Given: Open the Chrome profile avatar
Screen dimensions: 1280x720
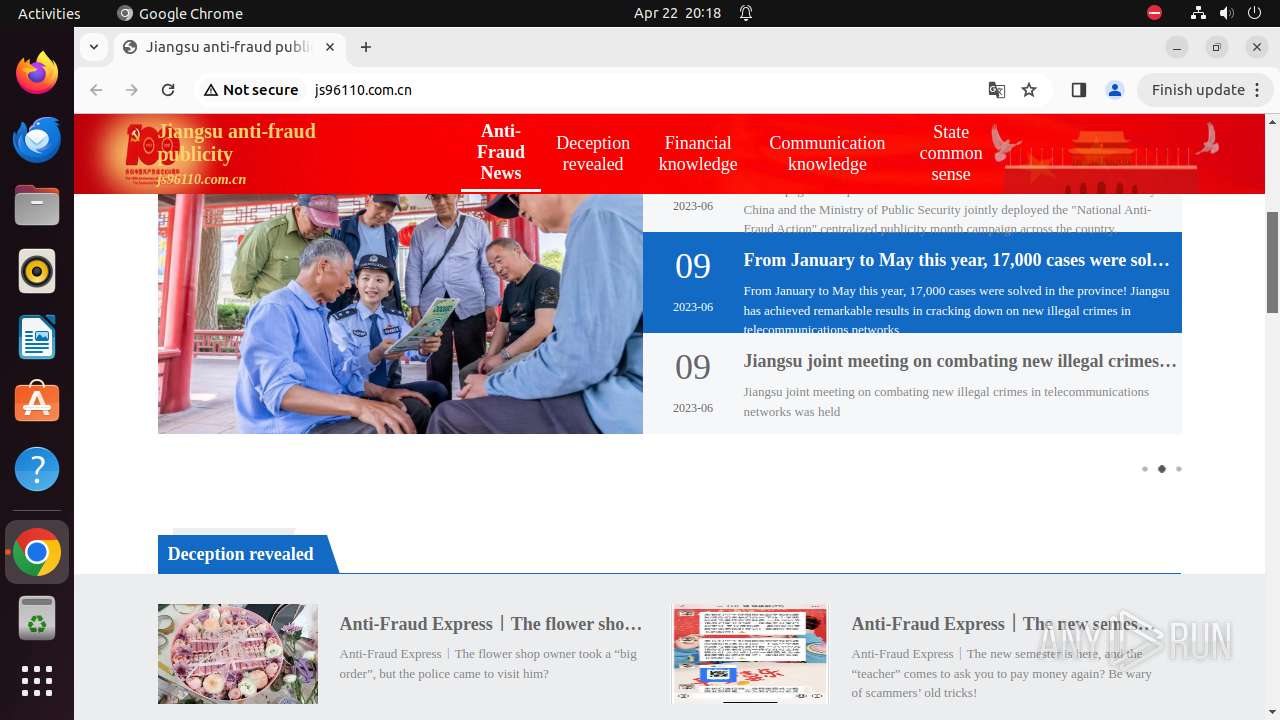Looking at the screenshot, I should pos(1115,90).
